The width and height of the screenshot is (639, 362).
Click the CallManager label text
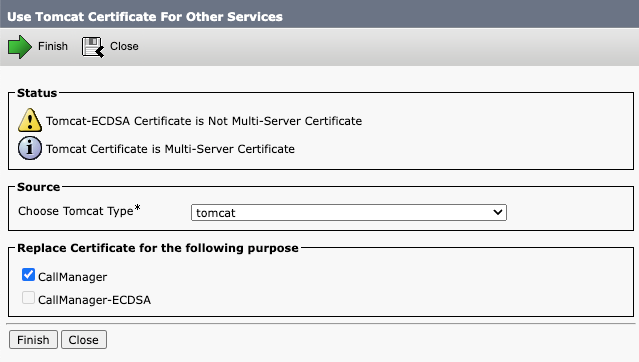click(x=73, y=277)
